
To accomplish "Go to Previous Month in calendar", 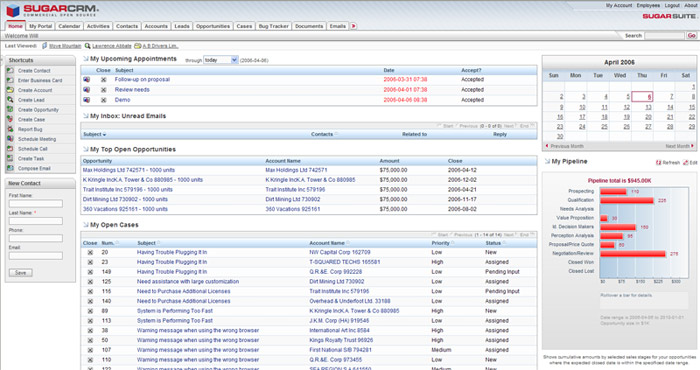I will coord(564,146).
